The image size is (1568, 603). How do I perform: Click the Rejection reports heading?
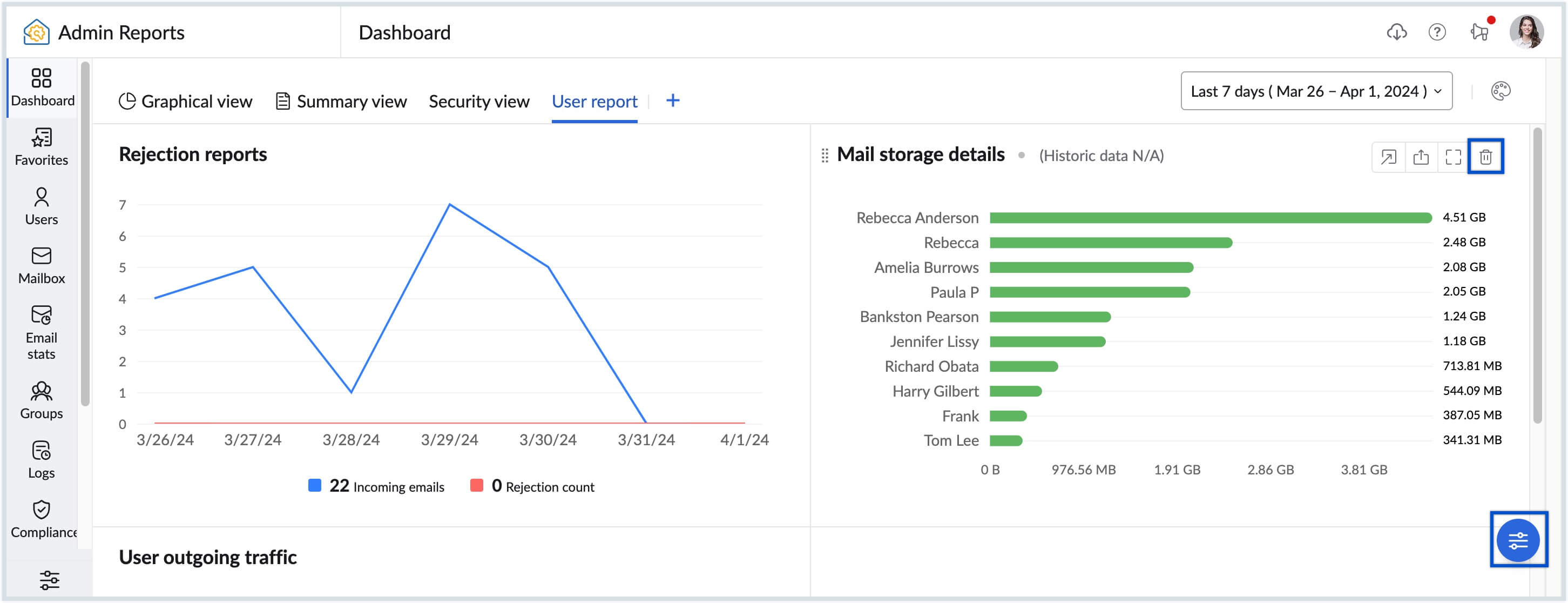[192, 155]
